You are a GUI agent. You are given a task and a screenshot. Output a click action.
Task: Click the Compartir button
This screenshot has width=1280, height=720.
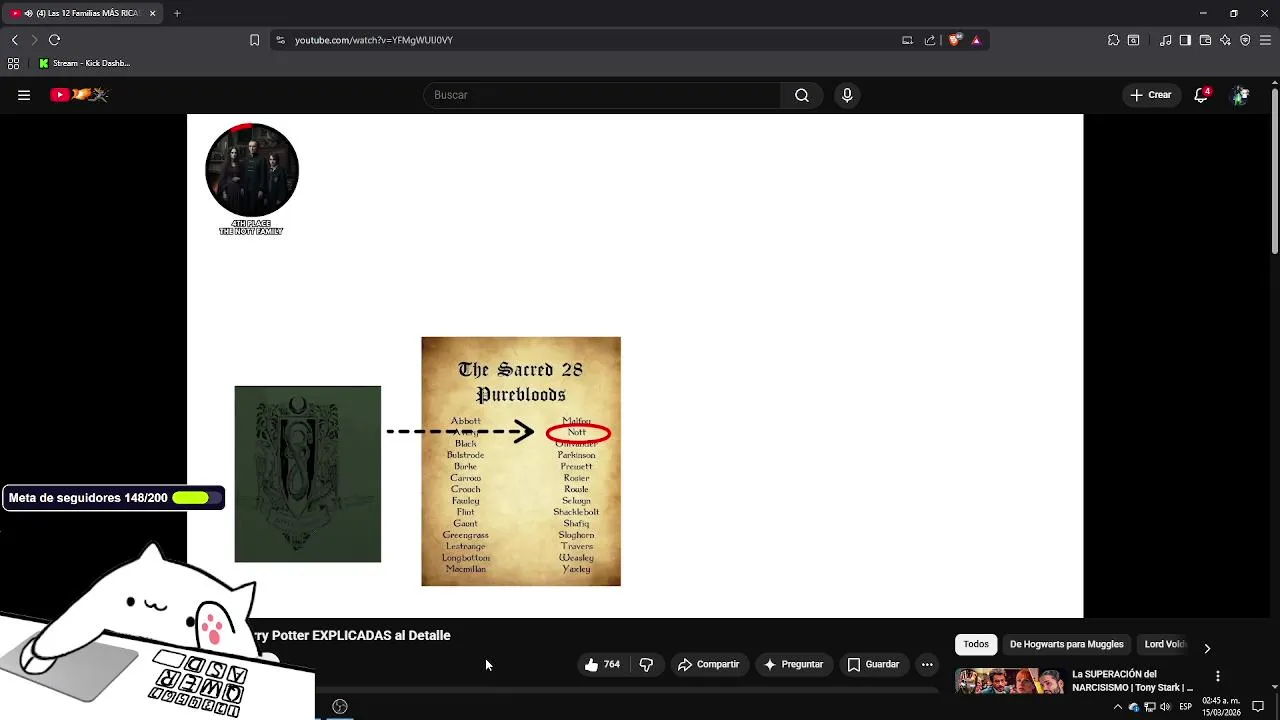(708, 664)
